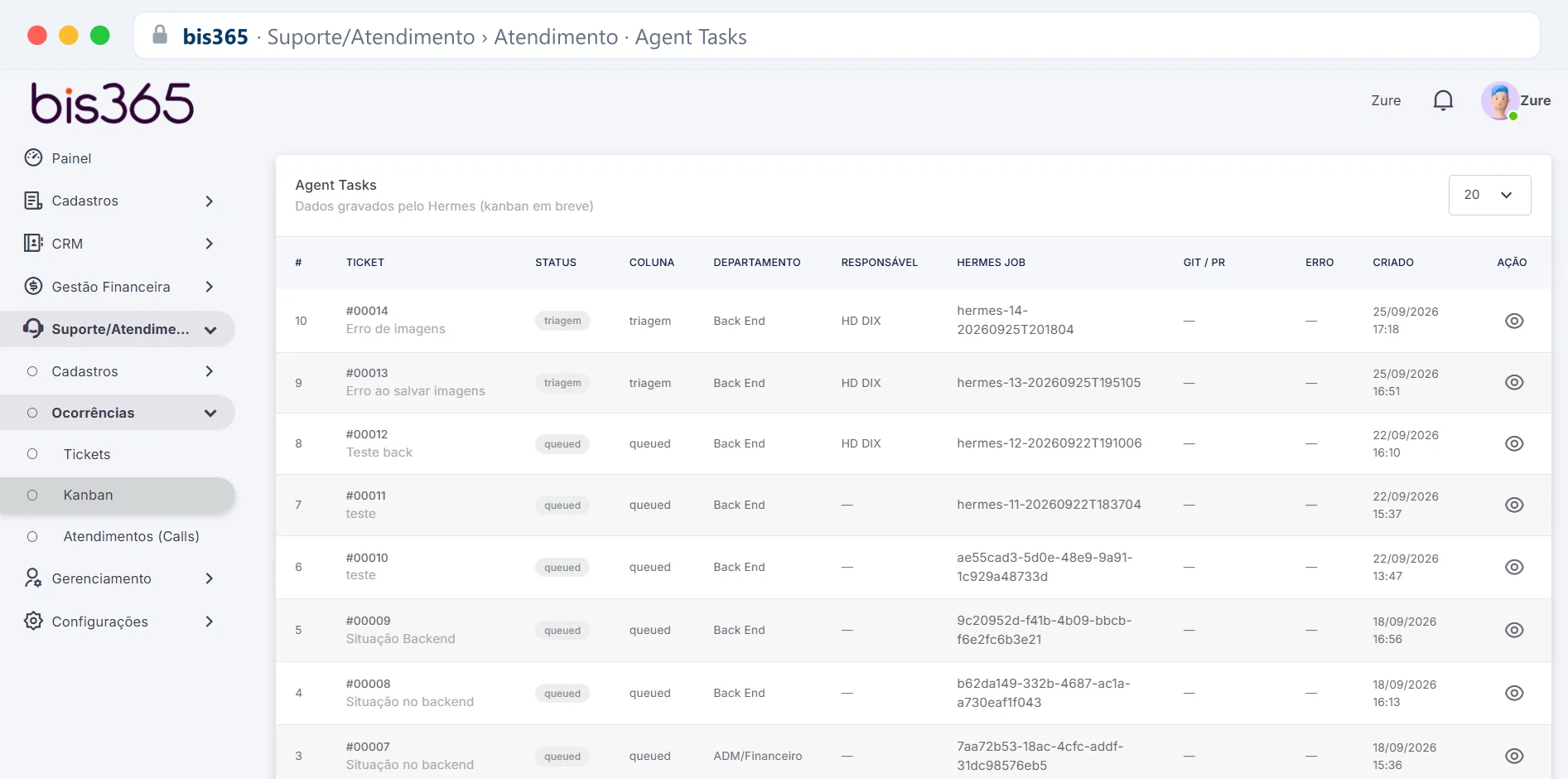1568x779 pixels.
Task: Open the notifications bell
Action: click(x=1443, y=100)
